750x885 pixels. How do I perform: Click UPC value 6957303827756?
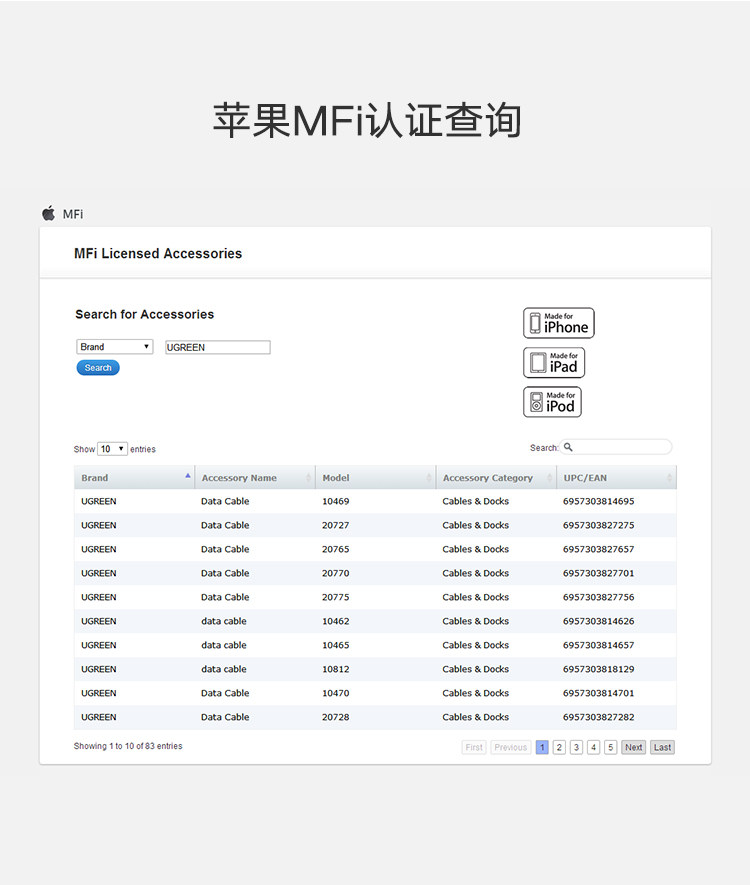click(x=598, y=597)
